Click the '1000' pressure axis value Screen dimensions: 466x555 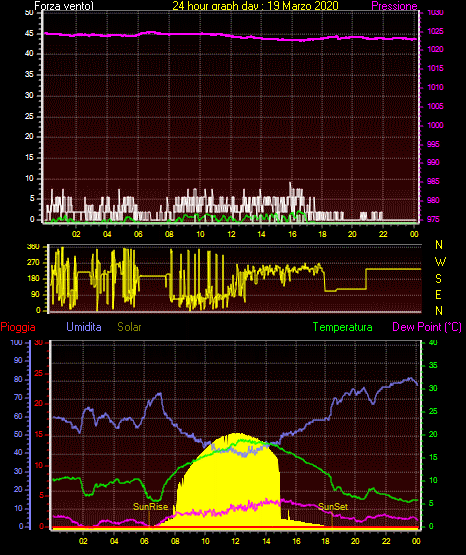click(435, 125)
